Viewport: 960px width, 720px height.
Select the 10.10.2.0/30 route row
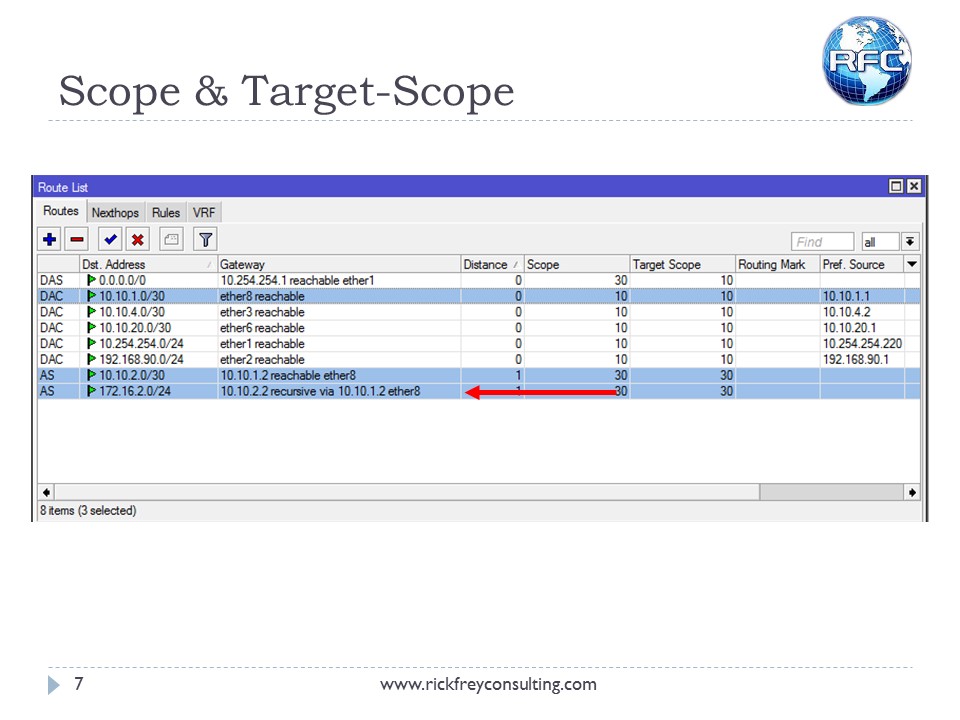[479, 375]
